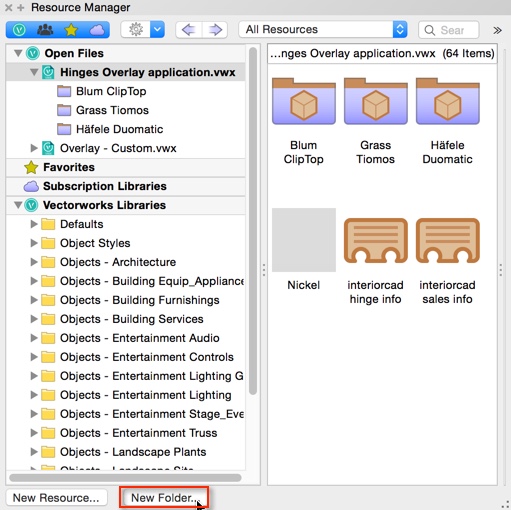Select Objects - Building Equip_Appliance row
Image resolution: width=511 pixels, height=510 pixels.
coord(125,281)
